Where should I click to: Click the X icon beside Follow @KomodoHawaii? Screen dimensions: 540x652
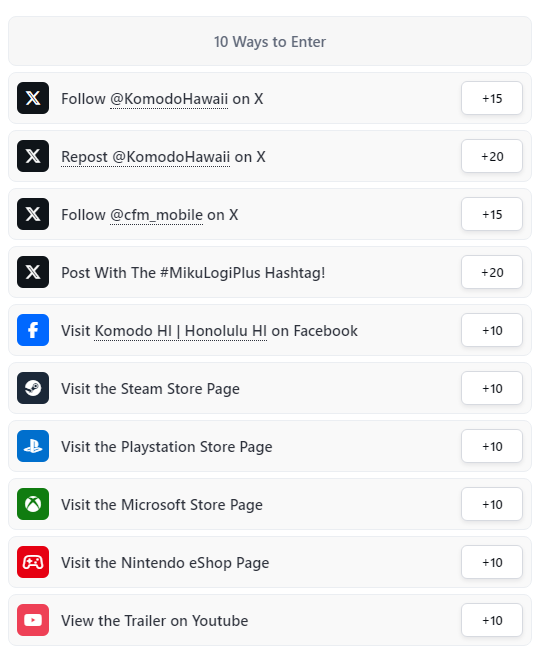(x=33, y=98)
